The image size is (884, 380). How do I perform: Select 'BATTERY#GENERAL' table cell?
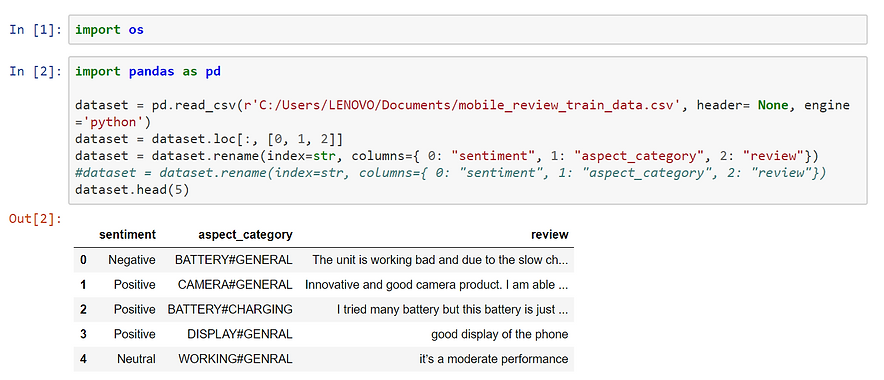click(234, 260)
